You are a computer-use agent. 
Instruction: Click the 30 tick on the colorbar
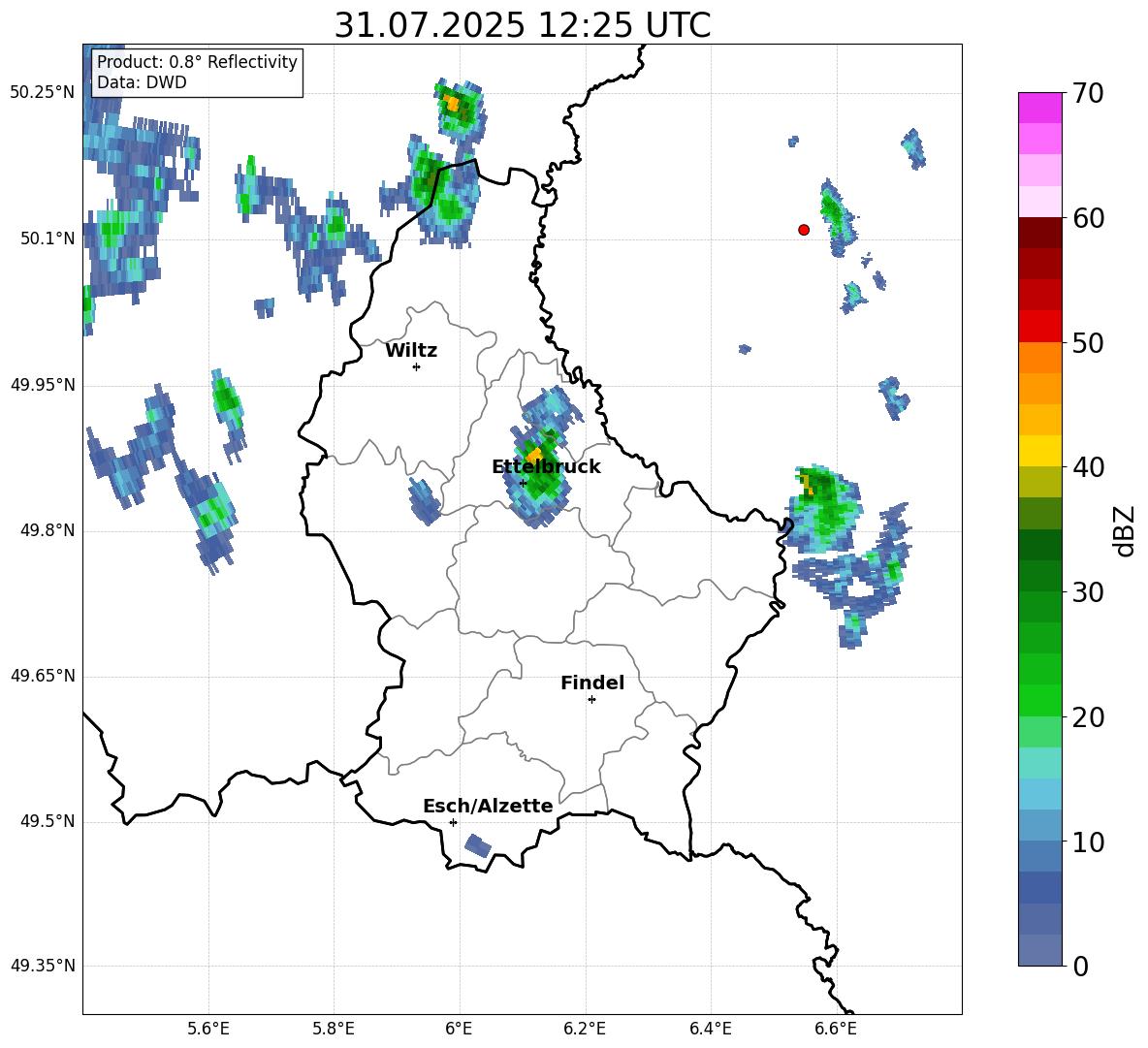(1088, 592)
